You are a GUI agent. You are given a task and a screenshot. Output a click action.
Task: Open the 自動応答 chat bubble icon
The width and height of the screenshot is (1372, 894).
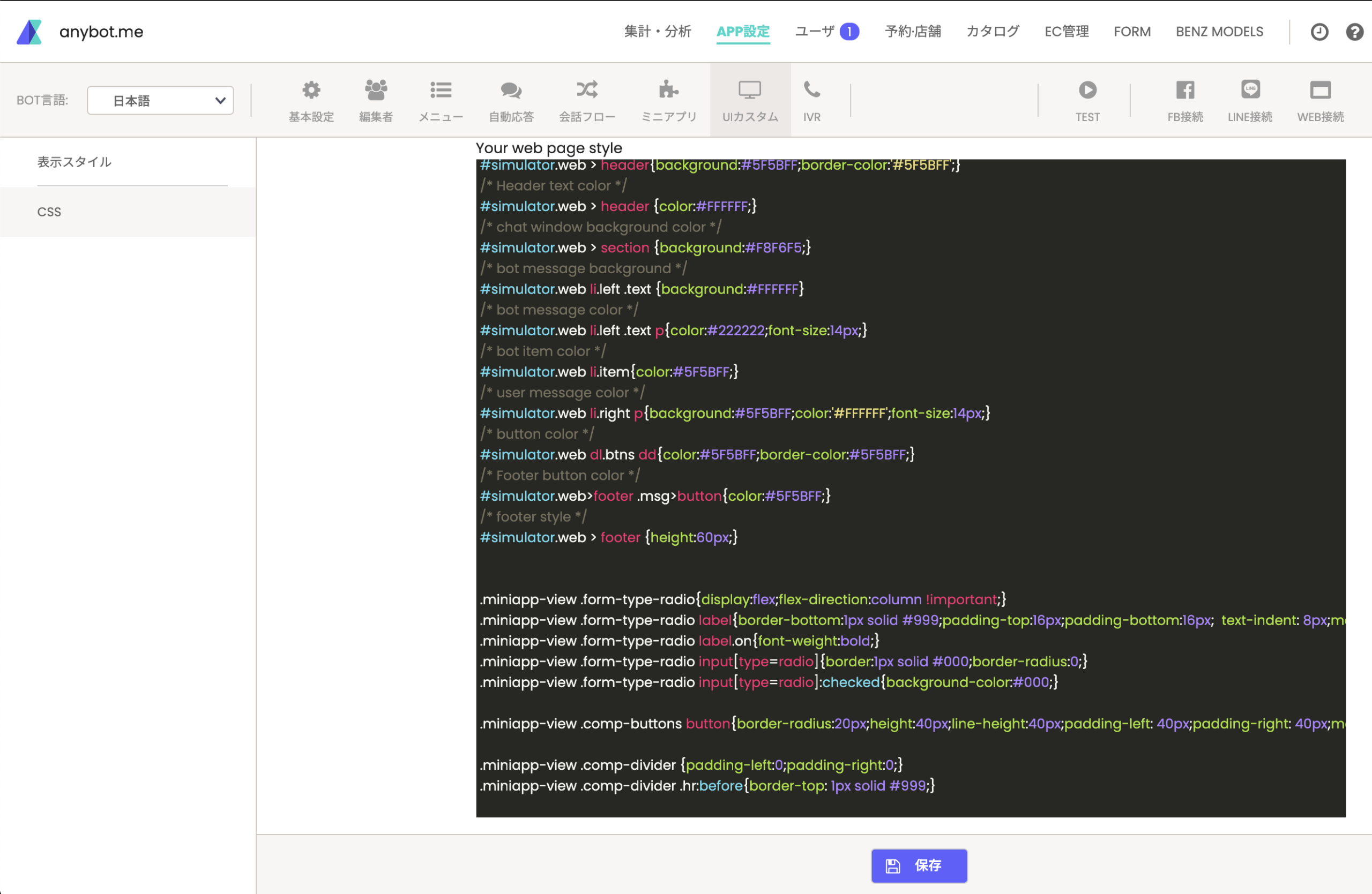[511, 90]
